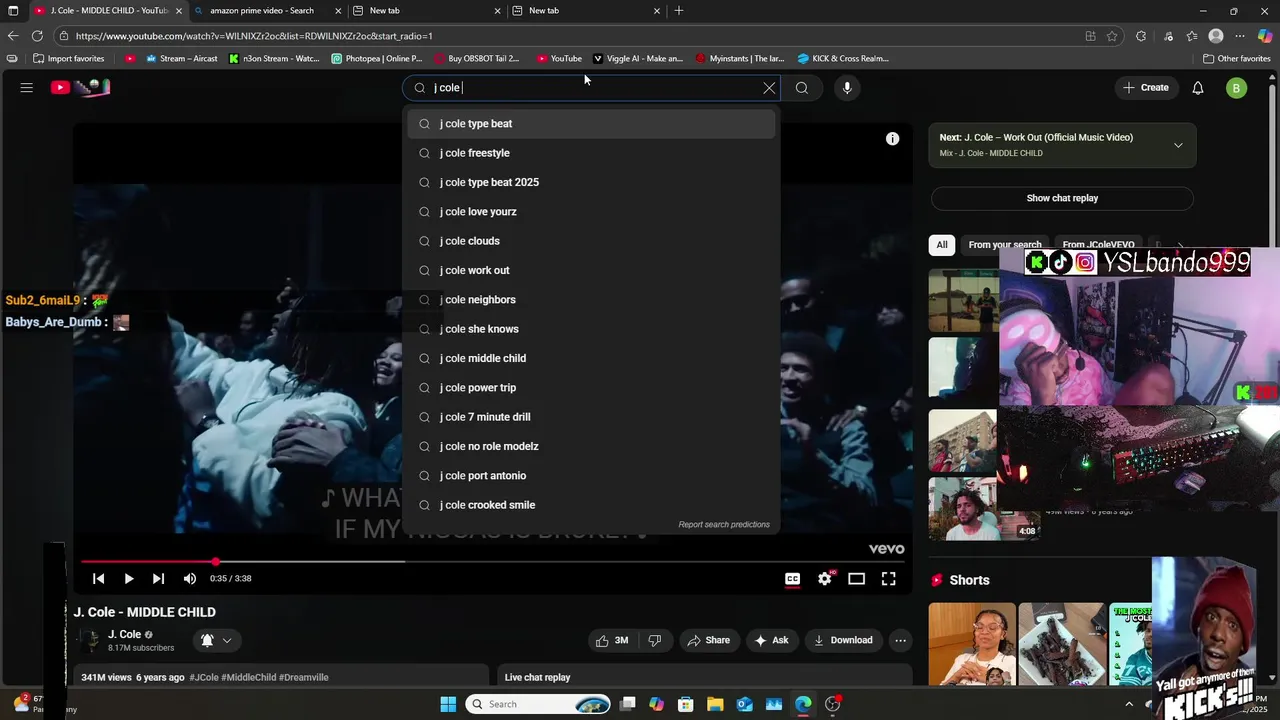This screenshot has height=720, width=1280.
Task: Play the paused video
Action: click(129, 579)
